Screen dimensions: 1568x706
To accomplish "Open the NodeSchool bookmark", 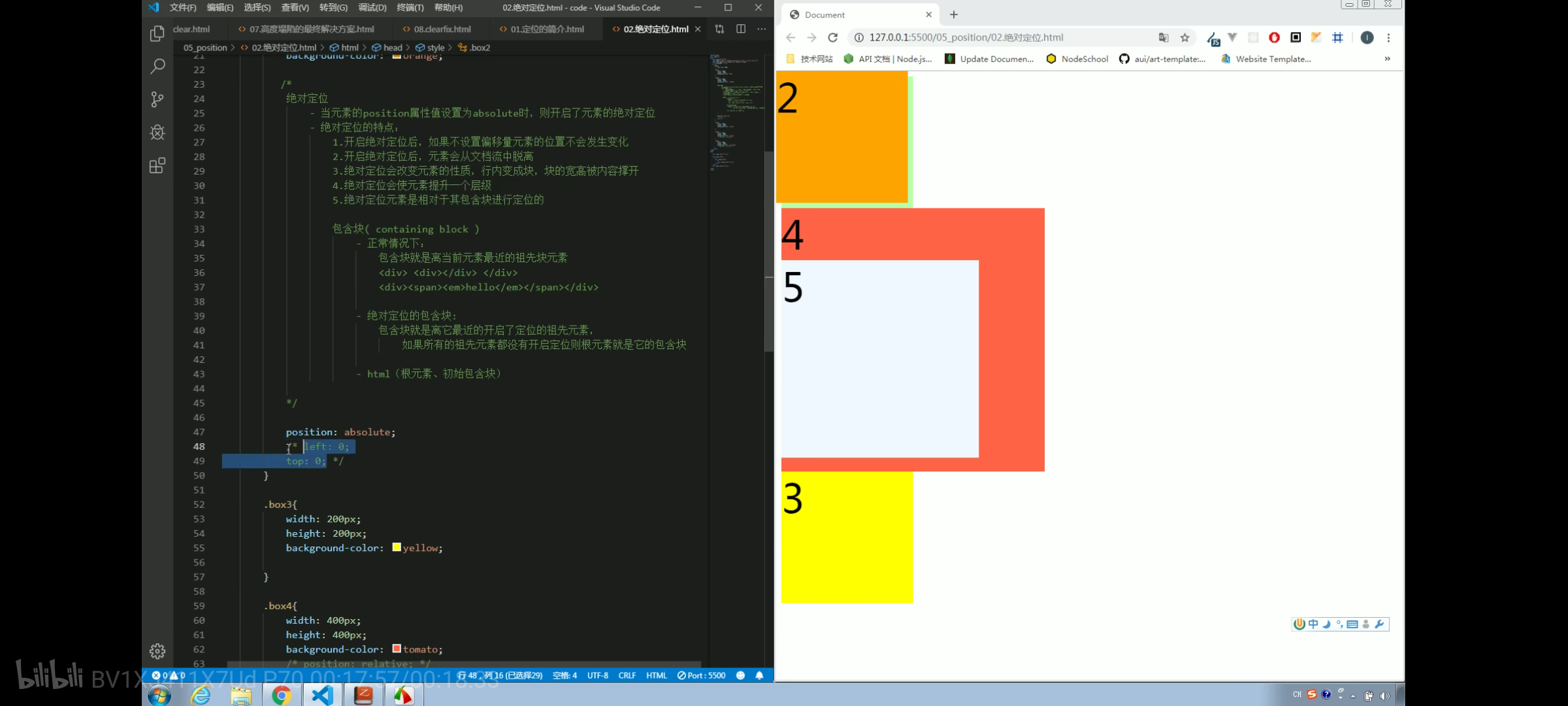I will tap(1077, 59).
